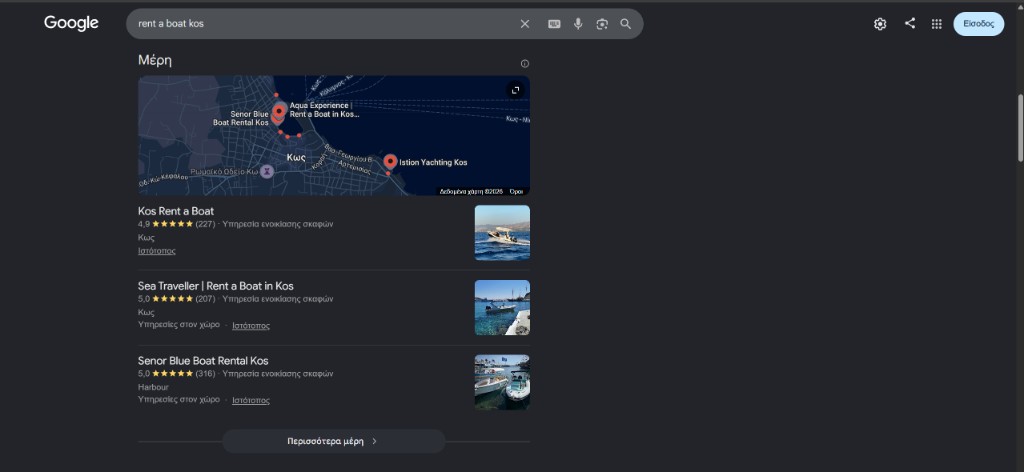1024x472 pixels.
Task: Click the share icon in header
Action: pyautogui.click(x=910, y=24)
